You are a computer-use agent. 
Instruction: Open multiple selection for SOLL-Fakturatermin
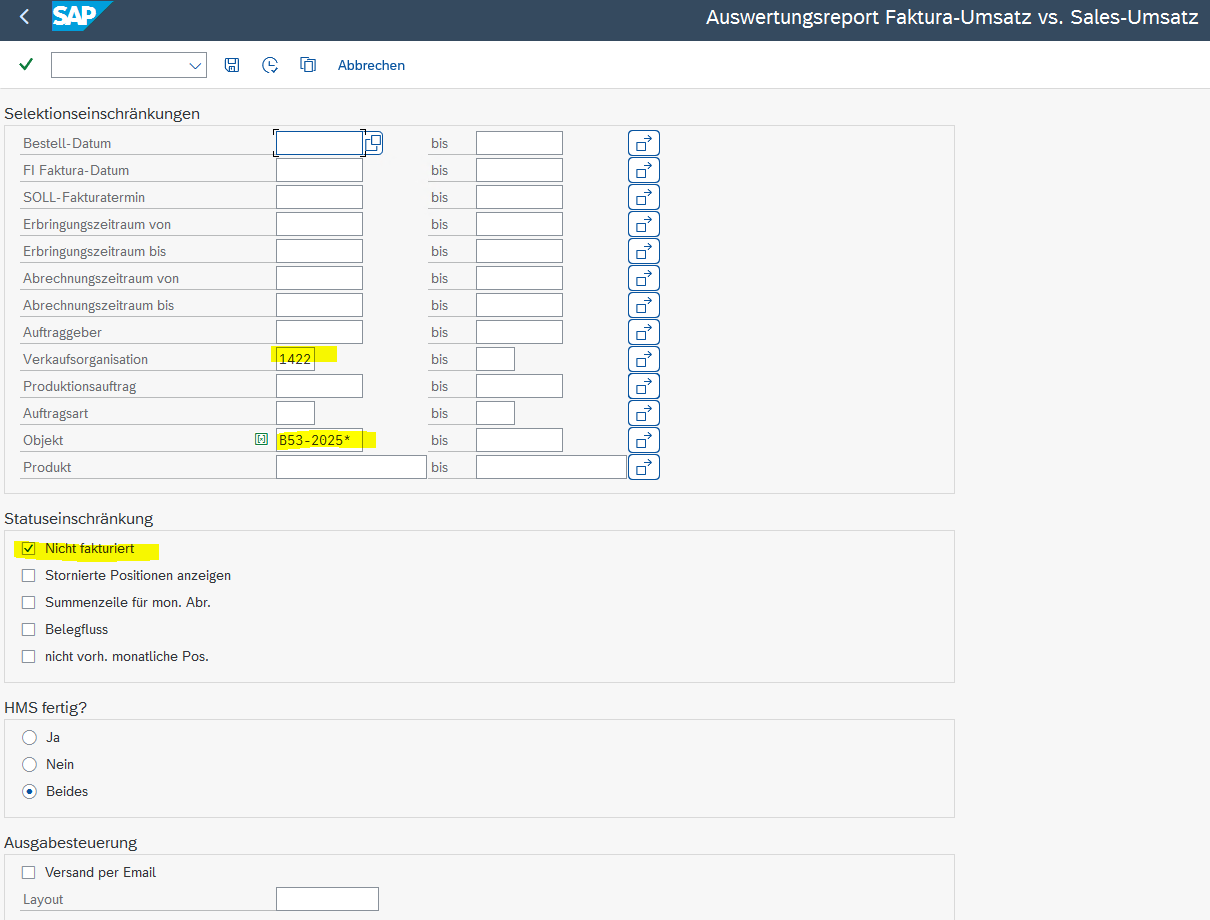click(644, 197)
